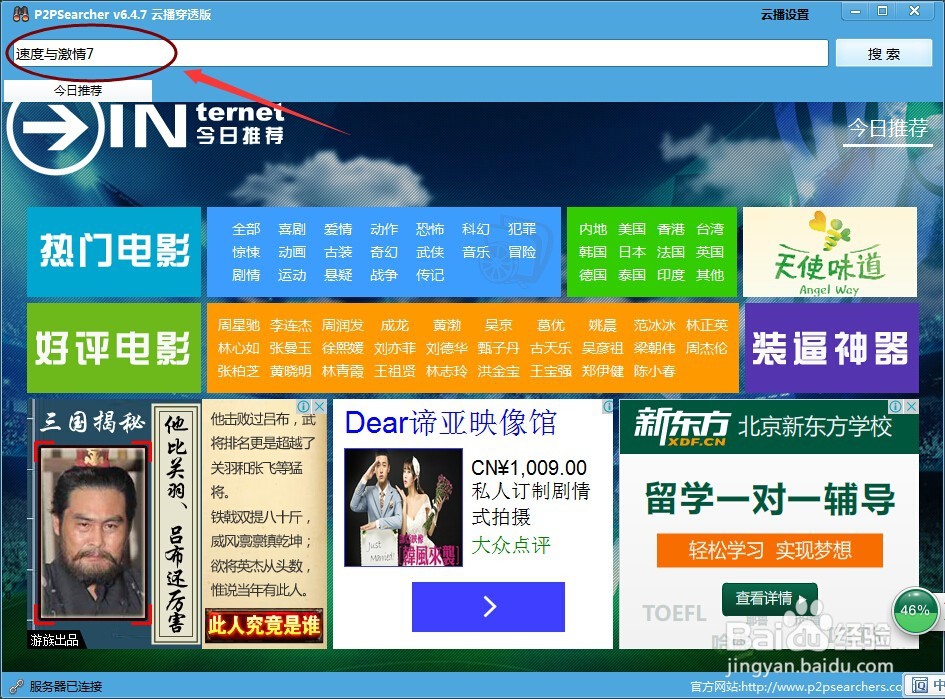Screen dimensions: 945x699
Task: Choose actor 林正英
Action: pos(706,325)
